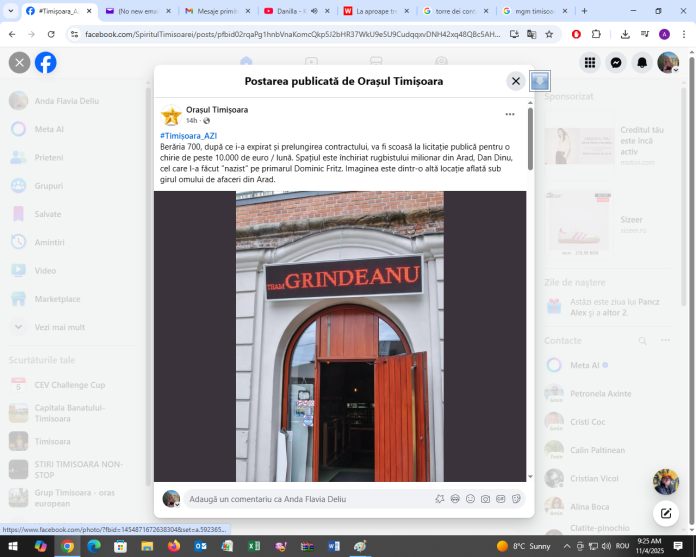
Task: Open a new browser tab
Action: point(584,11)
